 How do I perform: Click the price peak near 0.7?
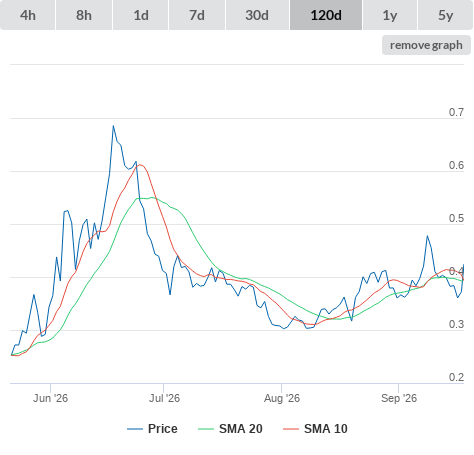(113, 126)
